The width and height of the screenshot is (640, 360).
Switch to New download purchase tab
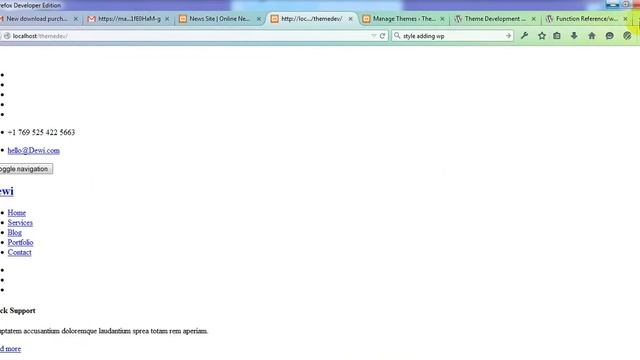point(37,19)
